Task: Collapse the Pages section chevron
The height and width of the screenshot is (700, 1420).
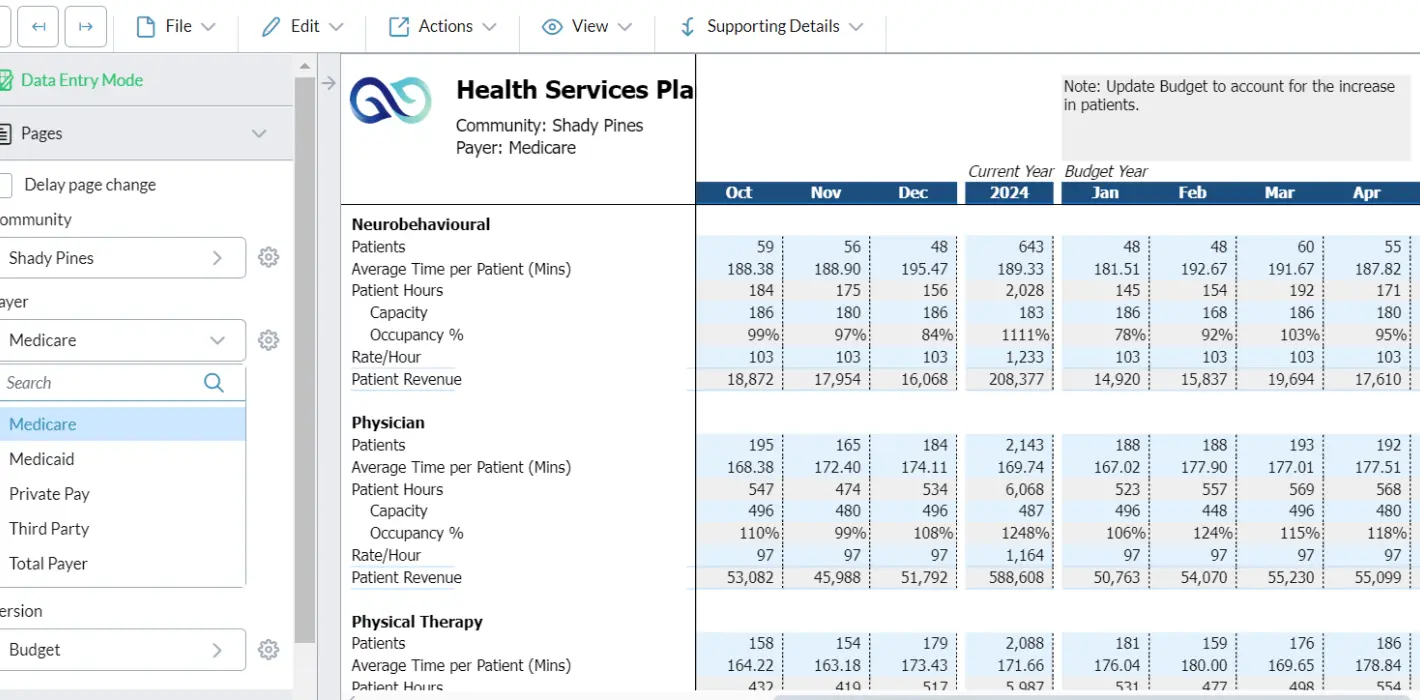Action: [x=259, y=134]
